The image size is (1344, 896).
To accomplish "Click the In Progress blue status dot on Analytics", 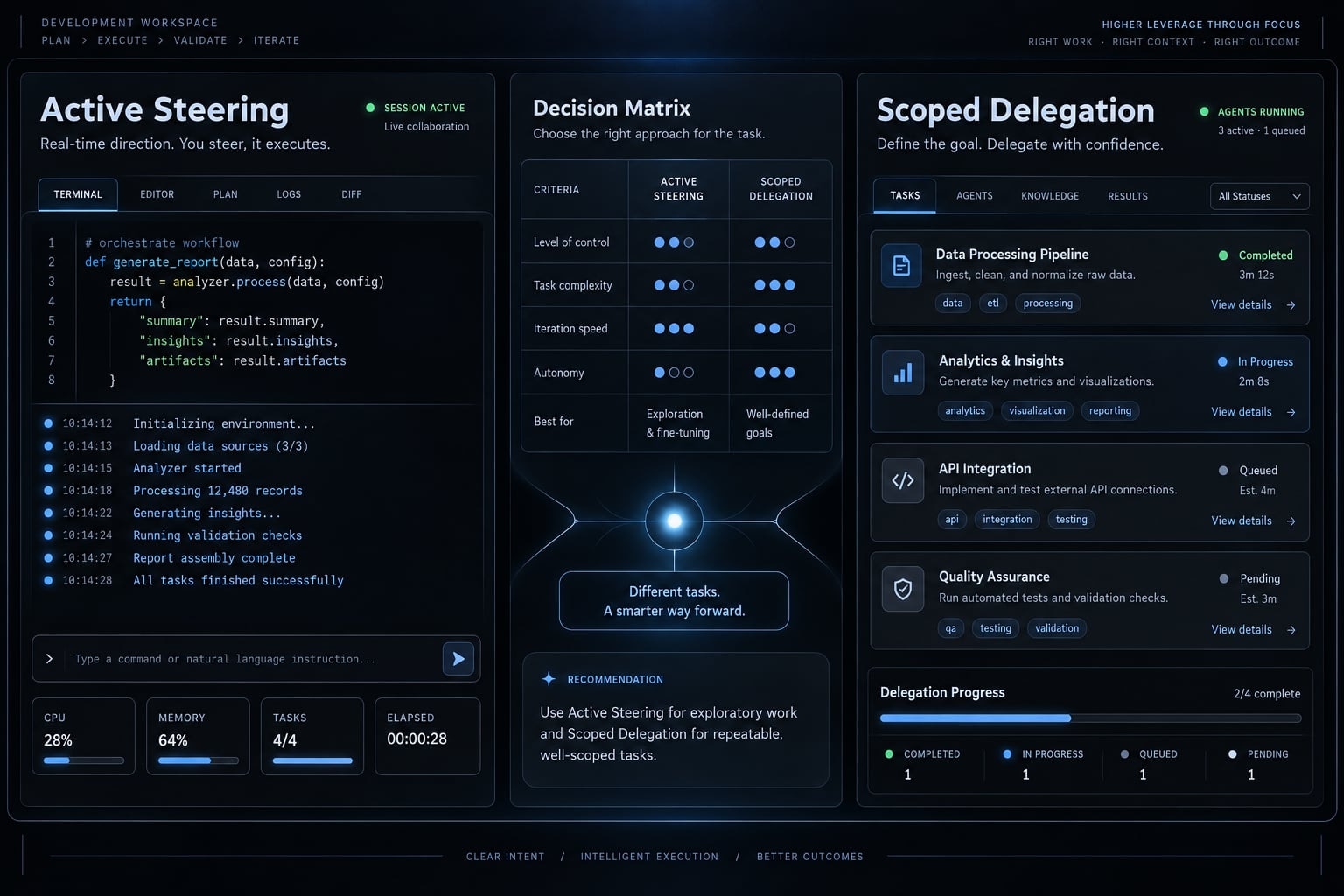I will point(1222,361).
